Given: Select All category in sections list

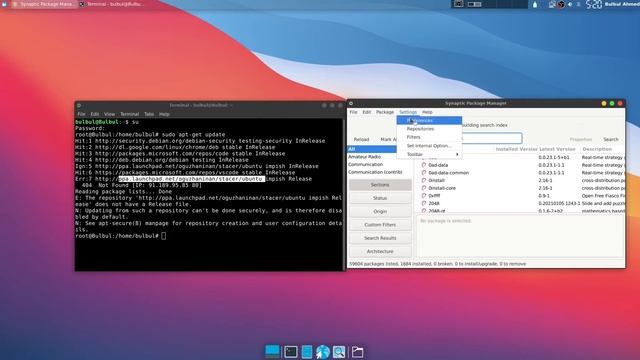Looking at the screenshot, I should pyautogui.click(x=372, y=149).
